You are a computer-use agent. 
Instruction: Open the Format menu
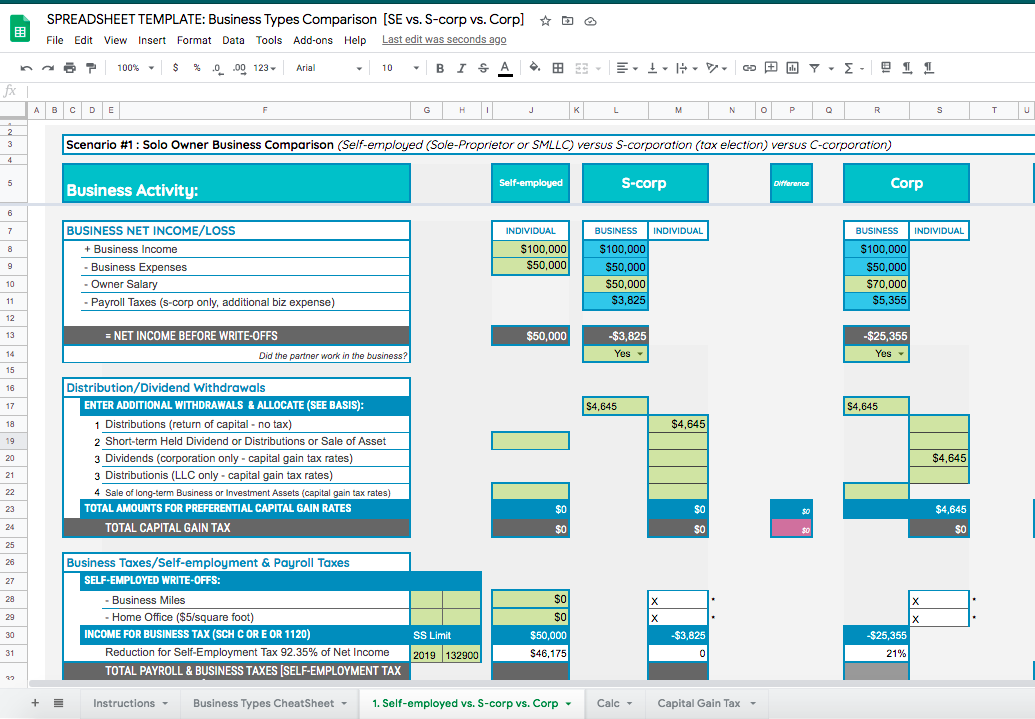(x=194, y=40)
